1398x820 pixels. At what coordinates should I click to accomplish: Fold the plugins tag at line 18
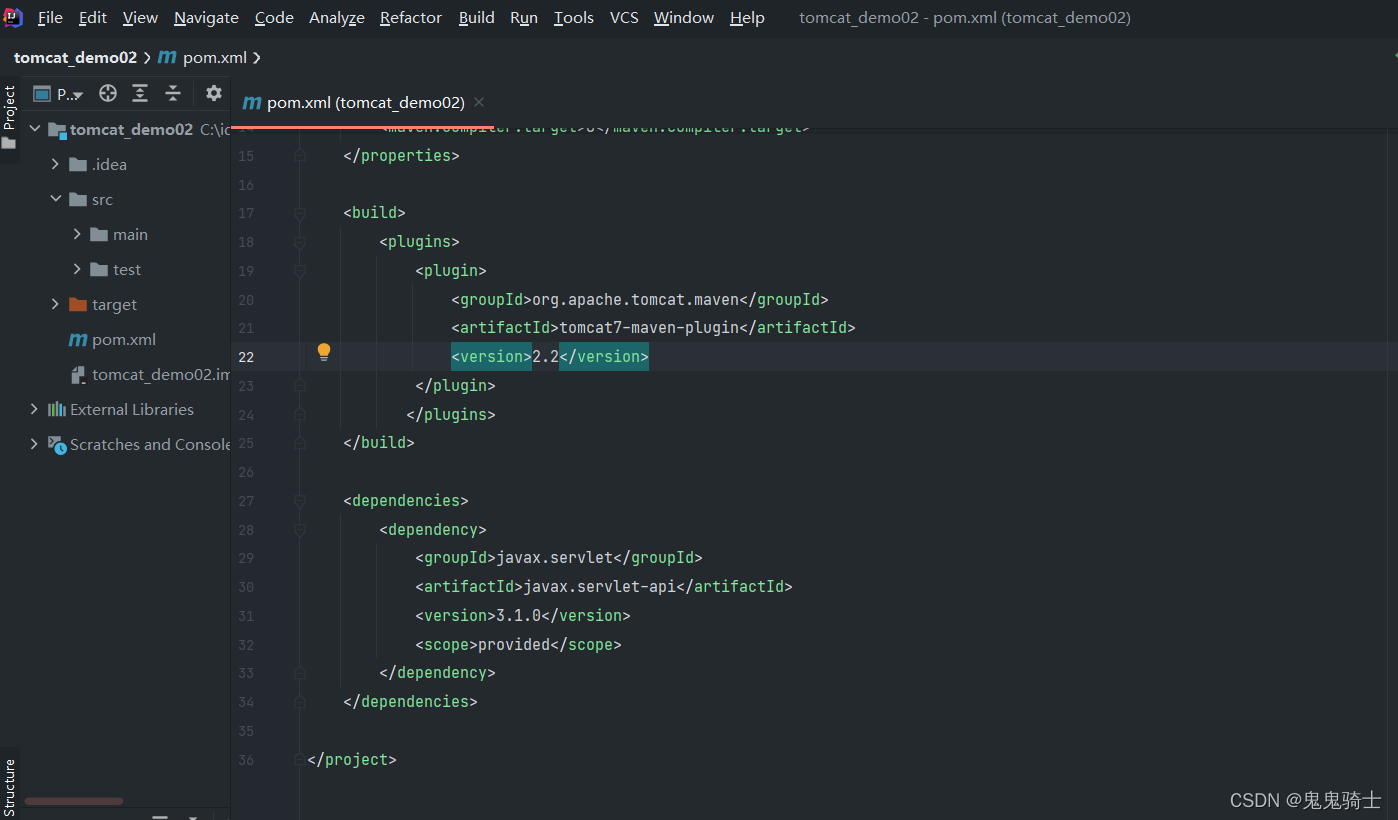point(299,242)
